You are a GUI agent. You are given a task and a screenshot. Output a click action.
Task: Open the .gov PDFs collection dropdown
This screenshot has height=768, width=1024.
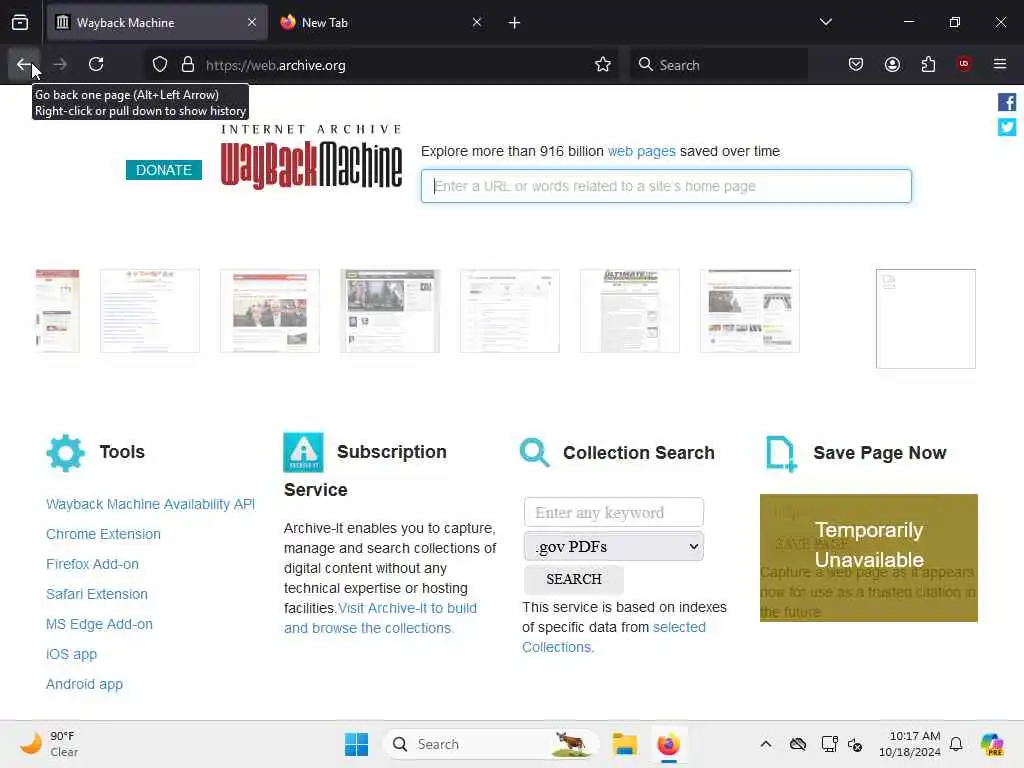click(x=614, y=547)
